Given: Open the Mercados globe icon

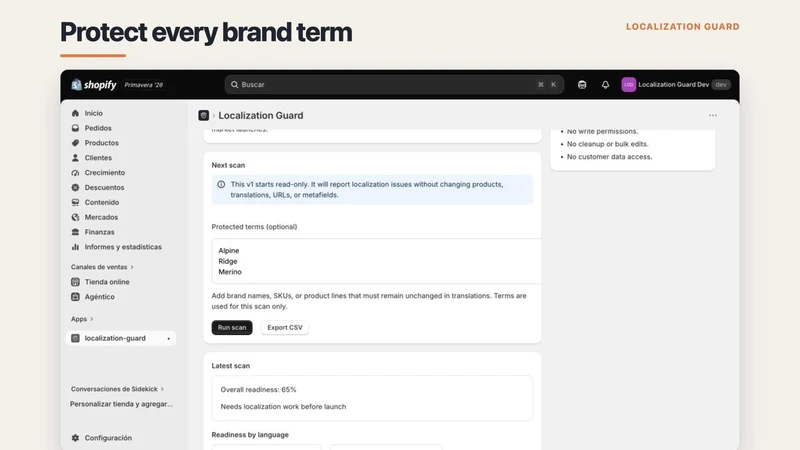Looking at the screenshot, I should coord(76,217).
